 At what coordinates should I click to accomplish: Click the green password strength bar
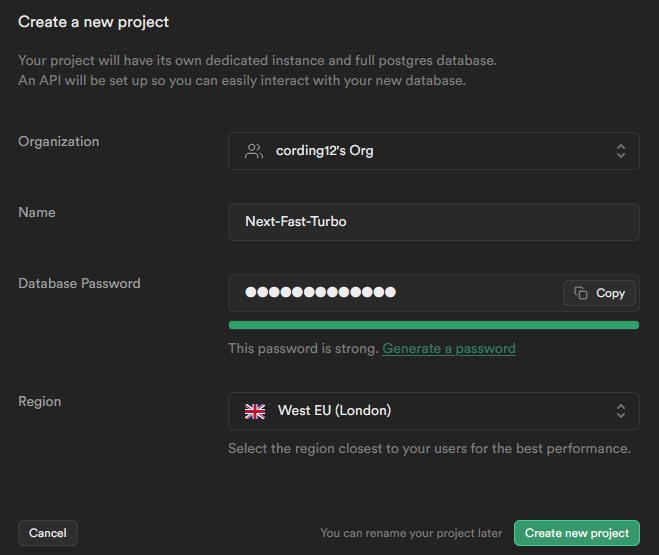433,325
